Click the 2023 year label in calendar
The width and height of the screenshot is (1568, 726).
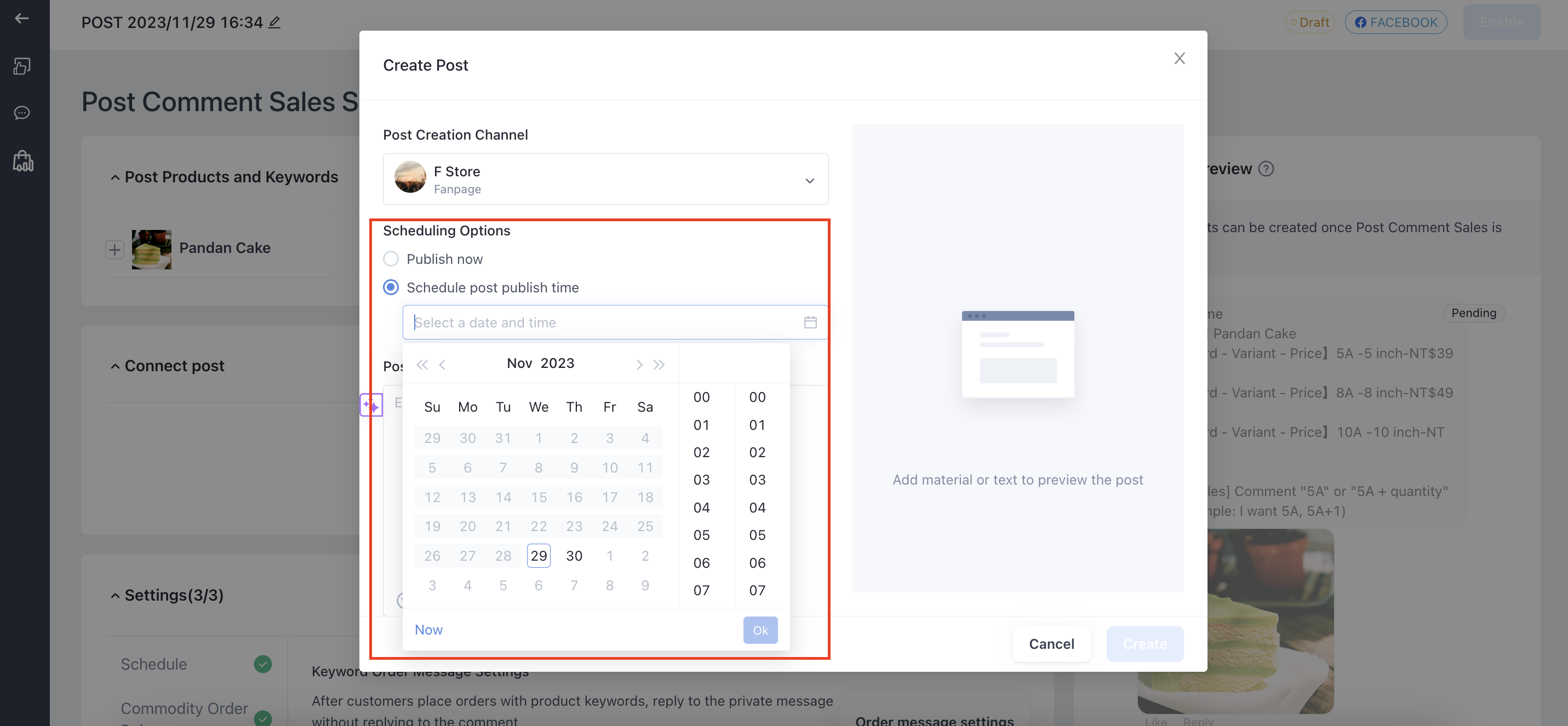[557, 362]
